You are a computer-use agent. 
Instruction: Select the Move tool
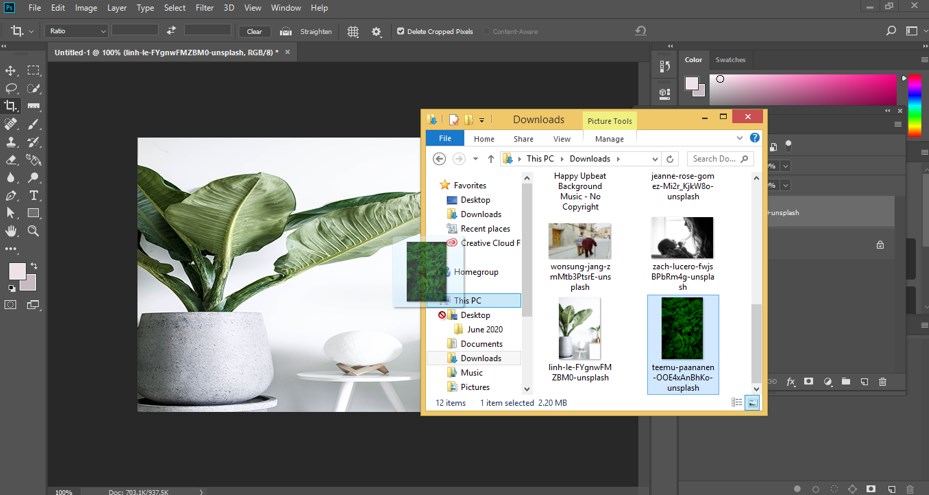[x=11, y=71]
